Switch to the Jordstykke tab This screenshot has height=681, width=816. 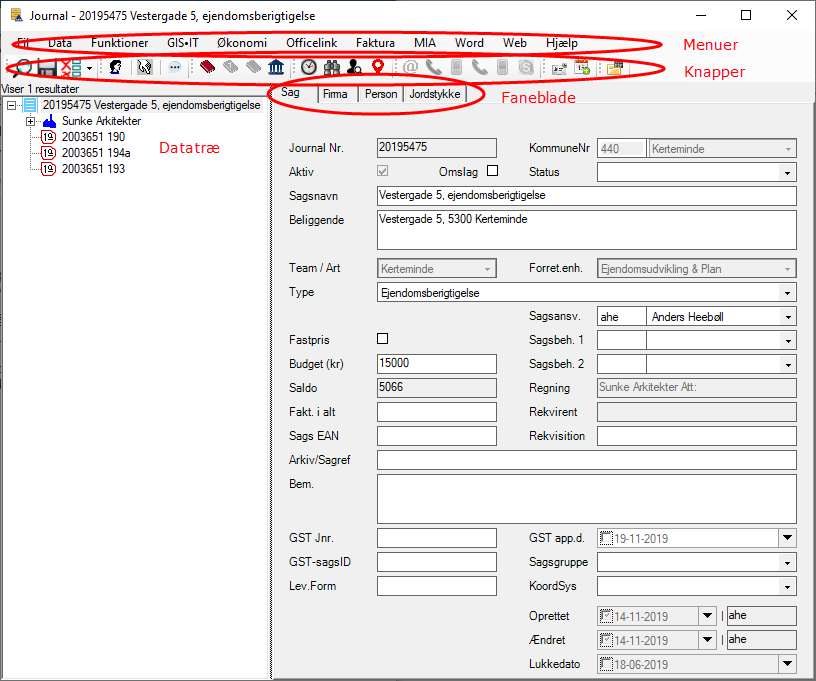[x=436, y=94]
